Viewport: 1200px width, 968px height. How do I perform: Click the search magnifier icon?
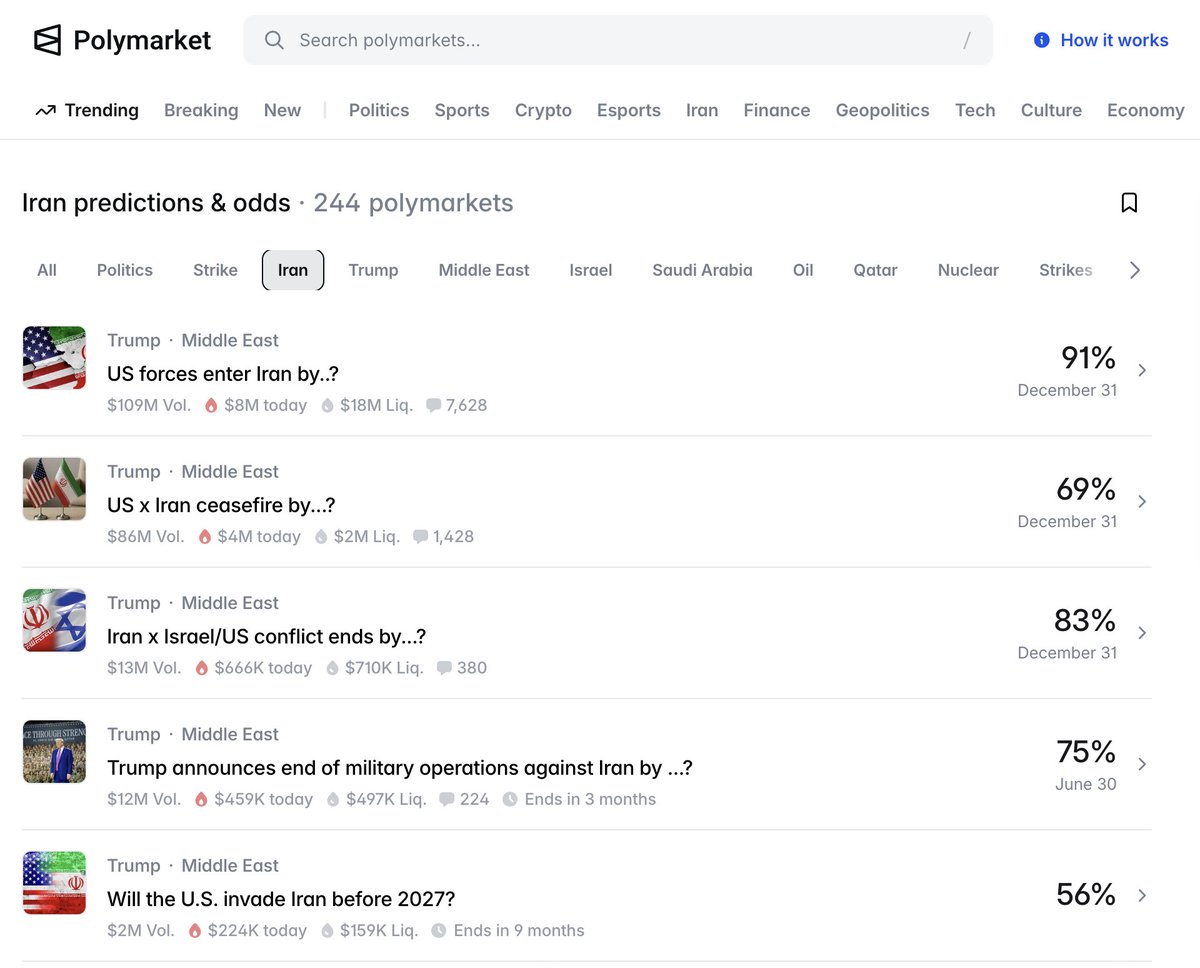274,40
